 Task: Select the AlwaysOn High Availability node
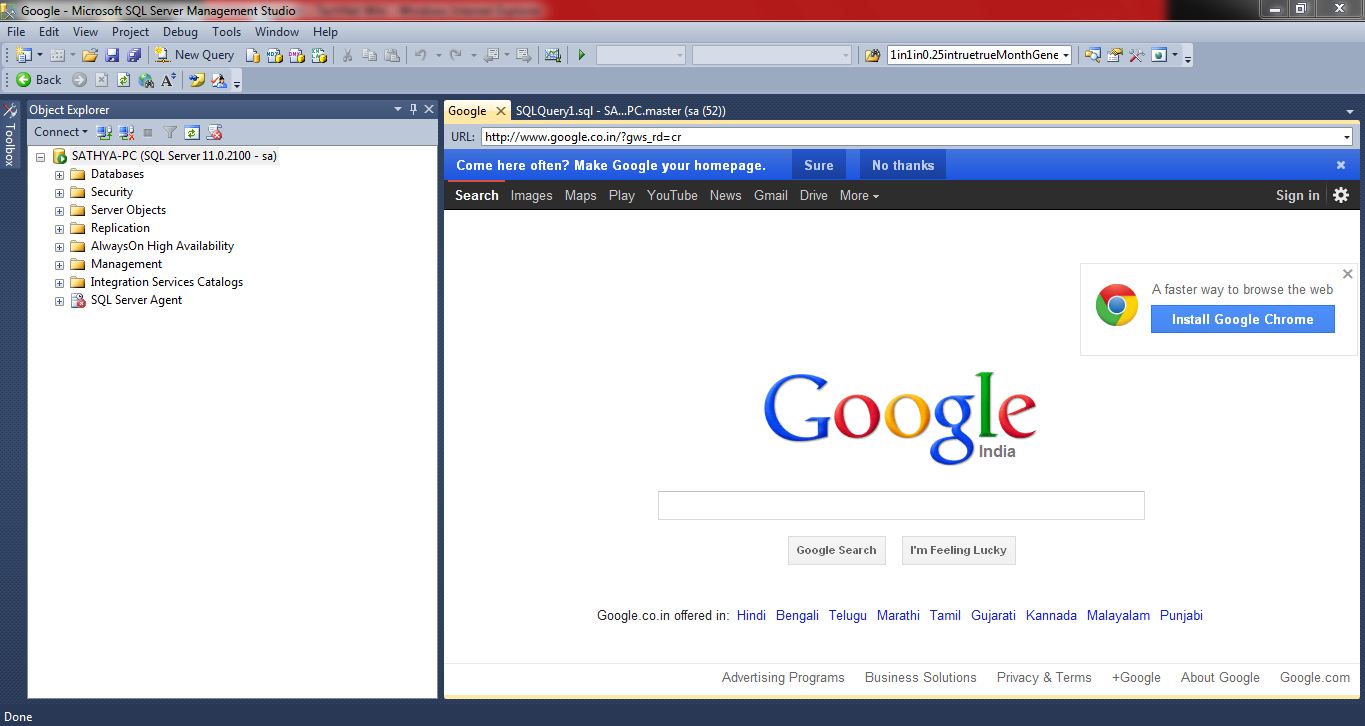coord(162,246)
